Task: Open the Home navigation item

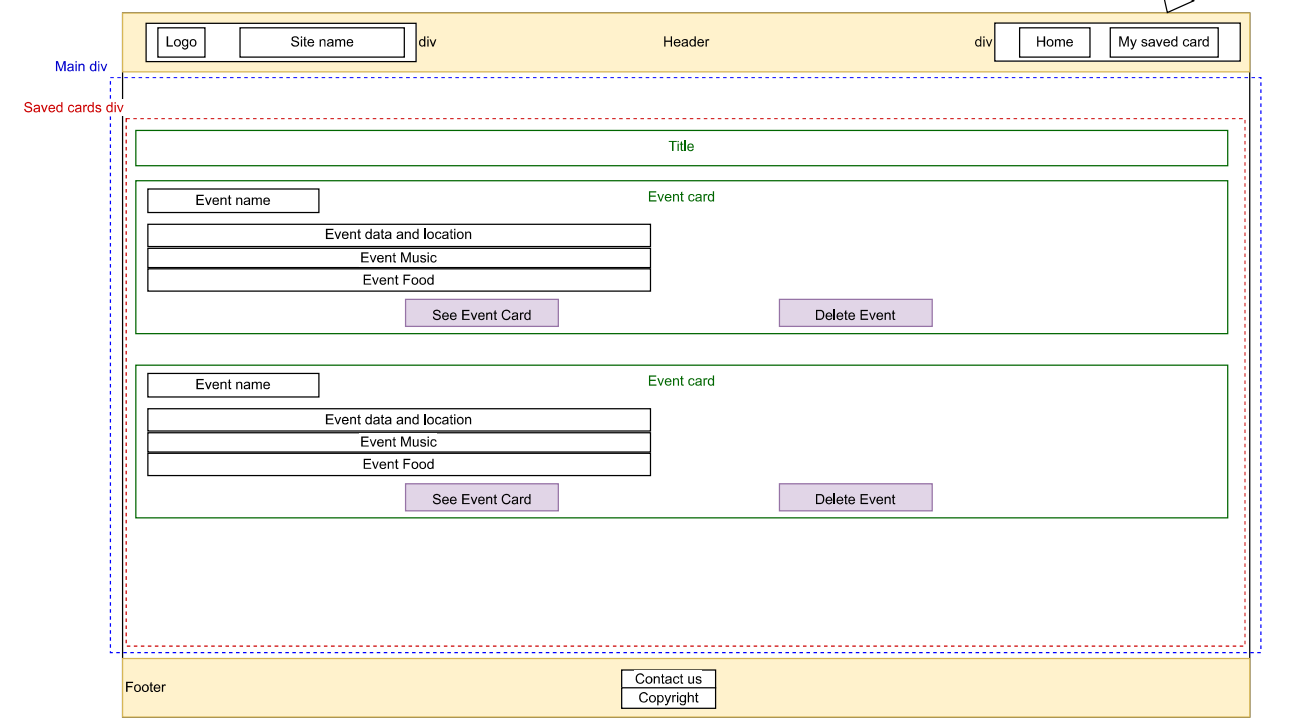Action: pyautogui.click(x=1055, y=42)
